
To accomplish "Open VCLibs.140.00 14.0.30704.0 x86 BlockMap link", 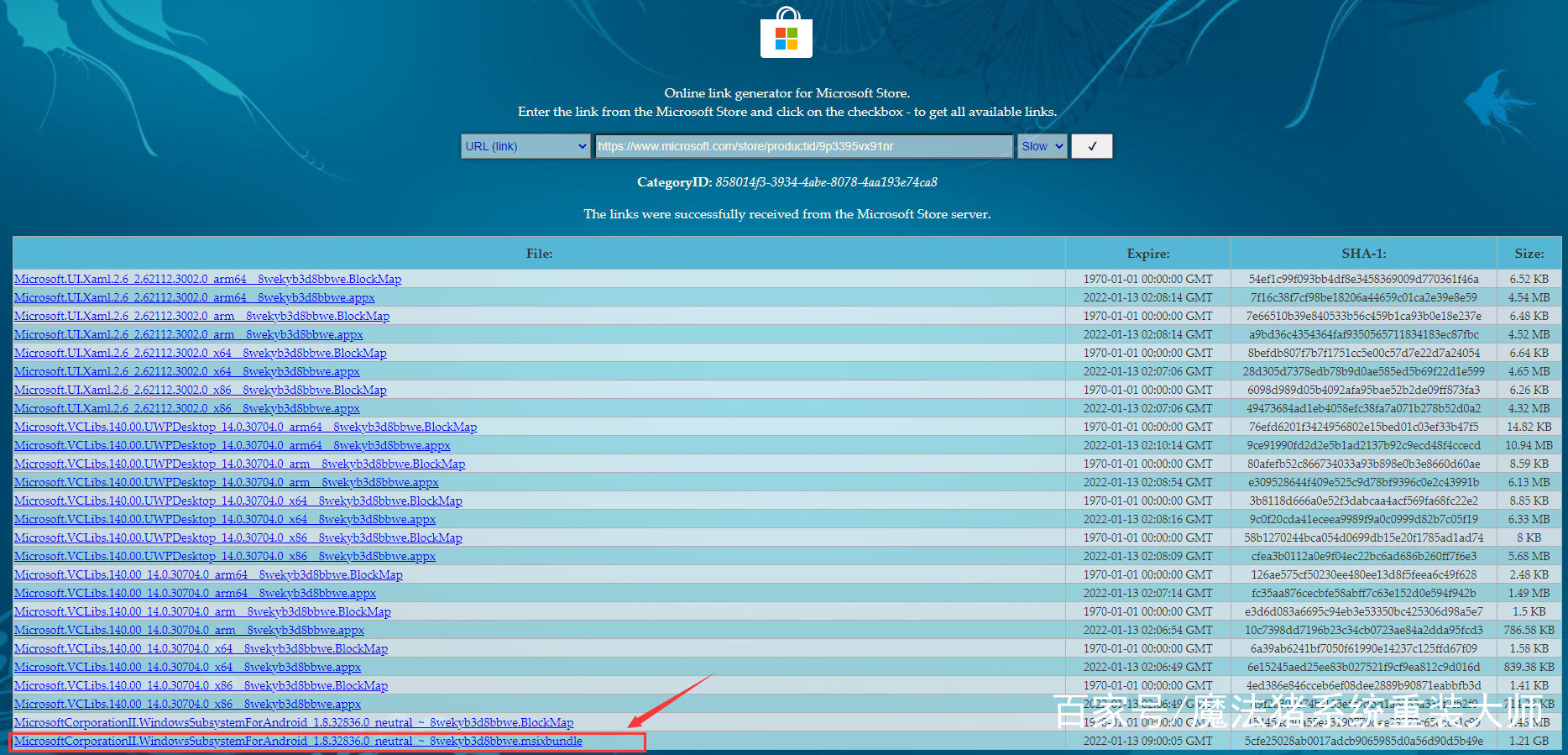I will [x=201, y=685].
